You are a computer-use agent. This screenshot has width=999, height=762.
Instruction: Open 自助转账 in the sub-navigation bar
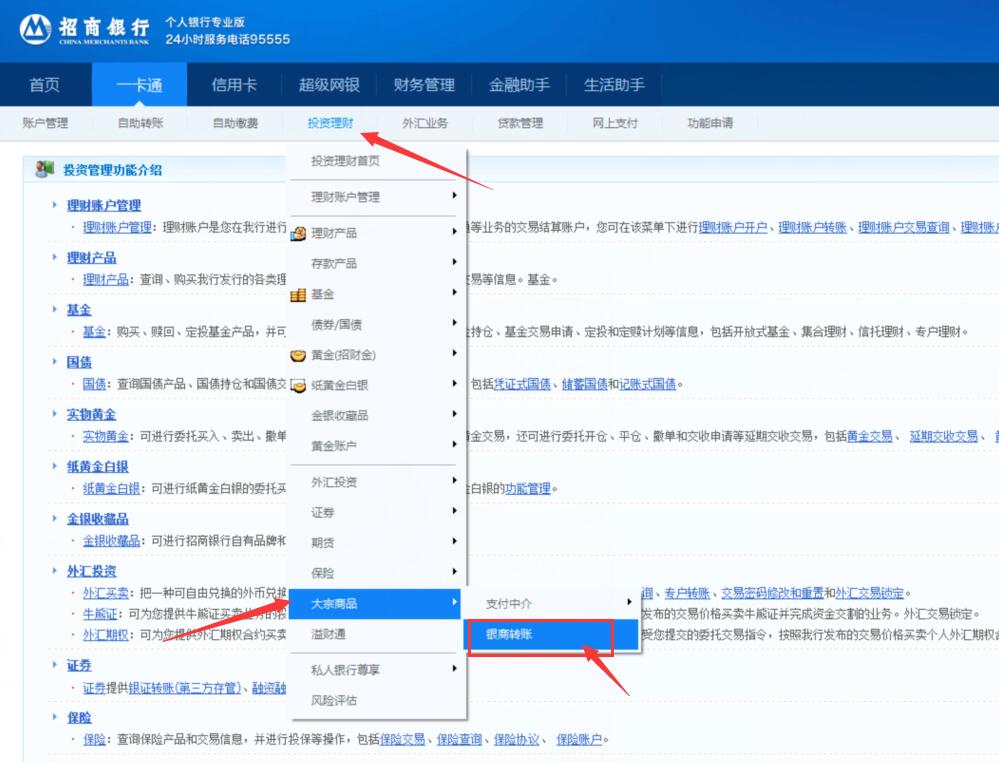pyautogui.click(x=140, y=123)
